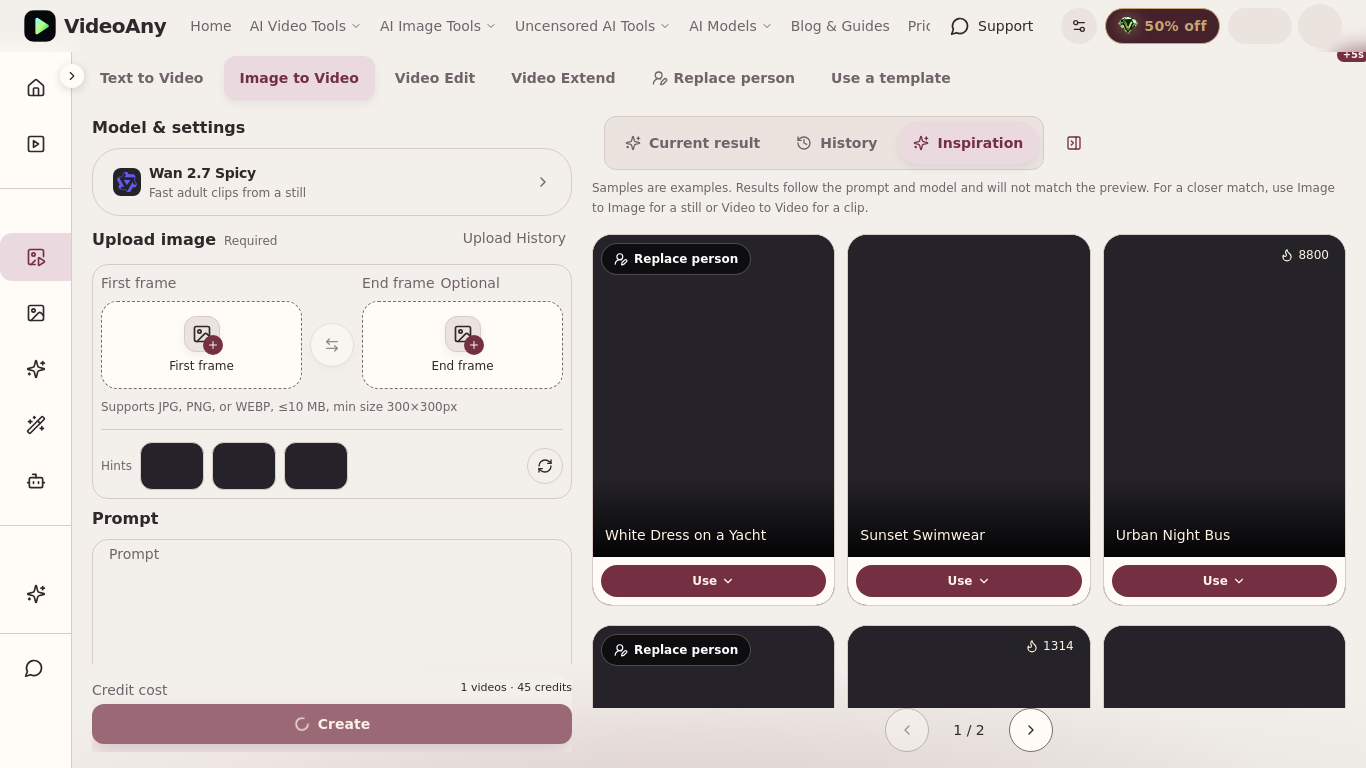The height and width of the screenshot is (768, 1366).
Task: Go to Home in top navigation
Action: [x=211, y=26]
